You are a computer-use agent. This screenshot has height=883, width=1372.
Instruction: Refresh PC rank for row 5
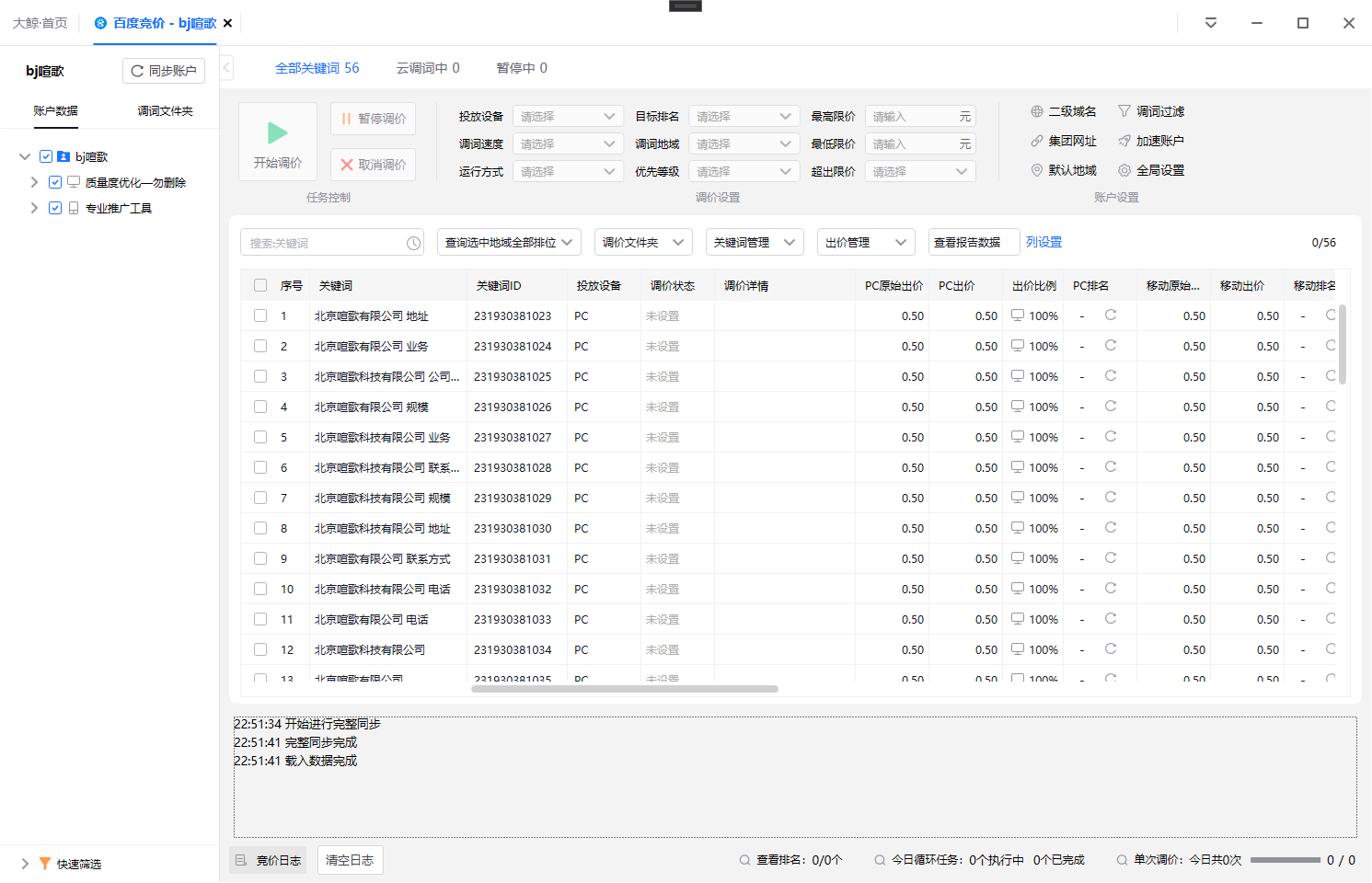pos(1111,436)
